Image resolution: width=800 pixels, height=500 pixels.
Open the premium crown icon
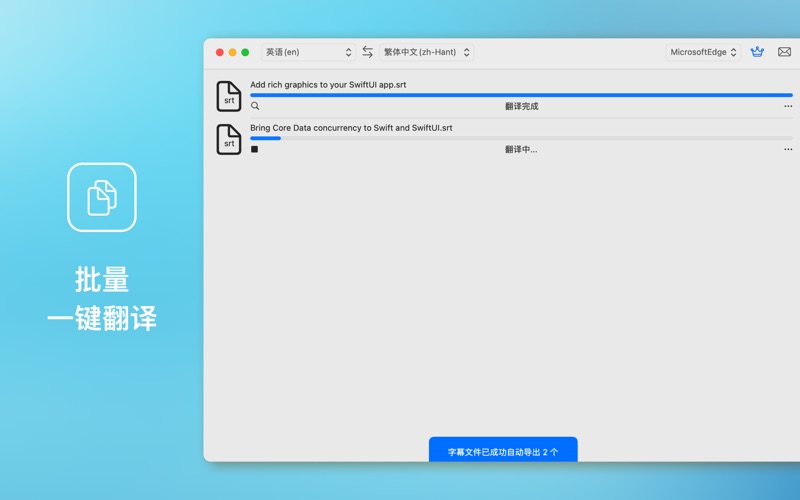coord(757,52)
